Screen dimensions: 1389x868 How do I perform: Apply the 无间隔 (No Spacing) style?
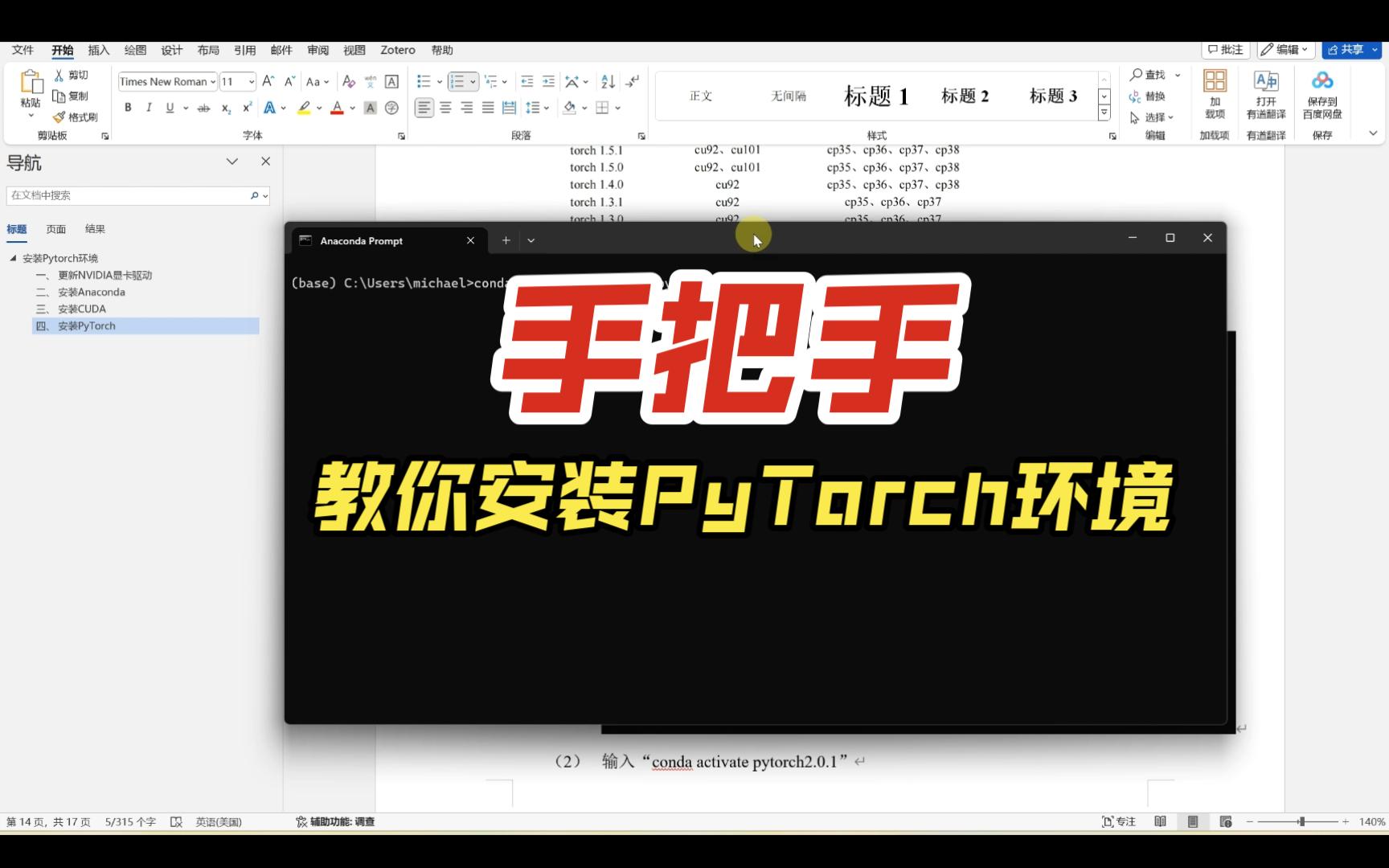tap(789, 96)
